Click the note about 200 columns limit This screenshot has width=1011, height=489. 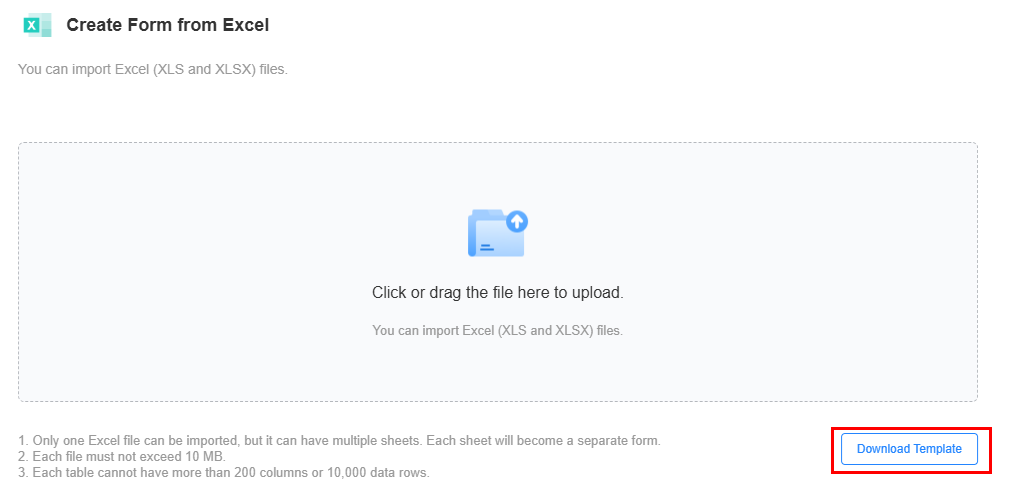tap(224, 473)
